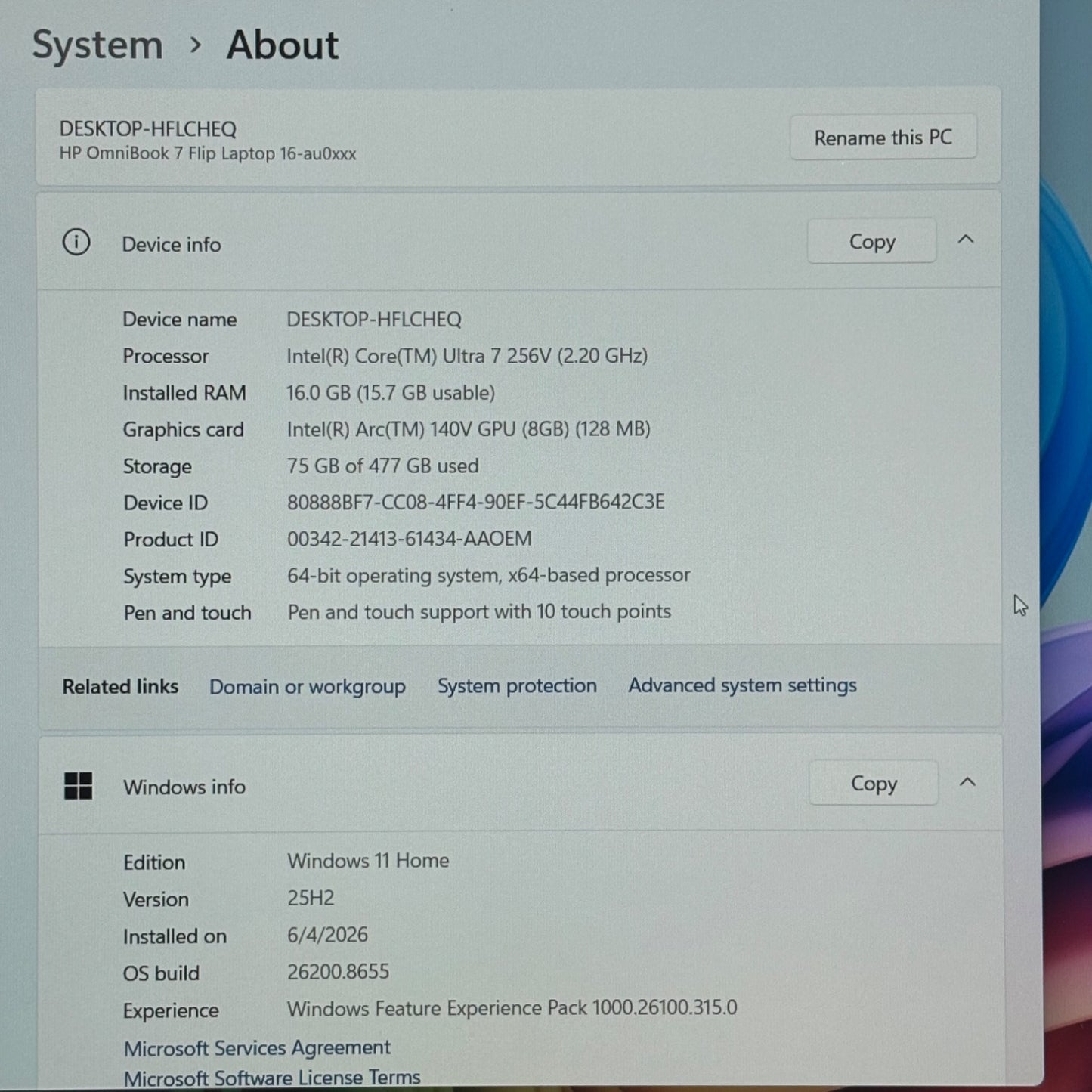Click the Pen and touch support value

[x=479, y=612]
